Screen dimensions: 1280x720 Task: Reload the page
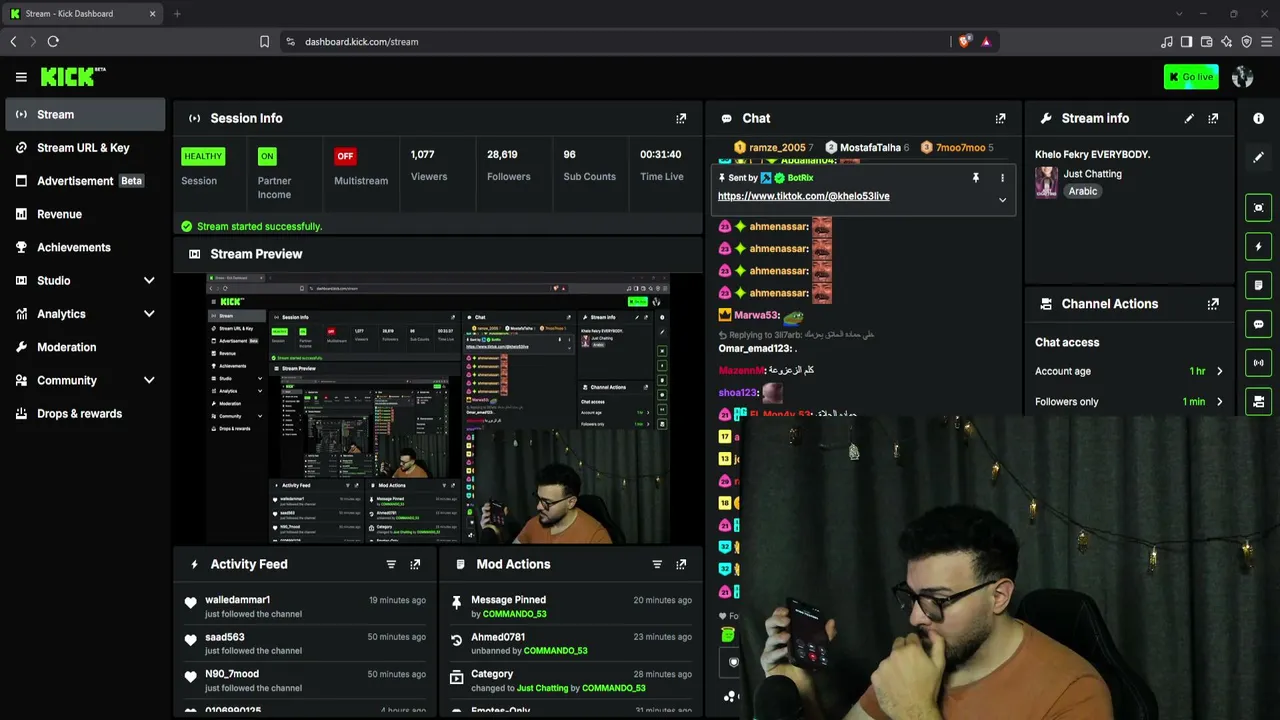coord(53,42)
